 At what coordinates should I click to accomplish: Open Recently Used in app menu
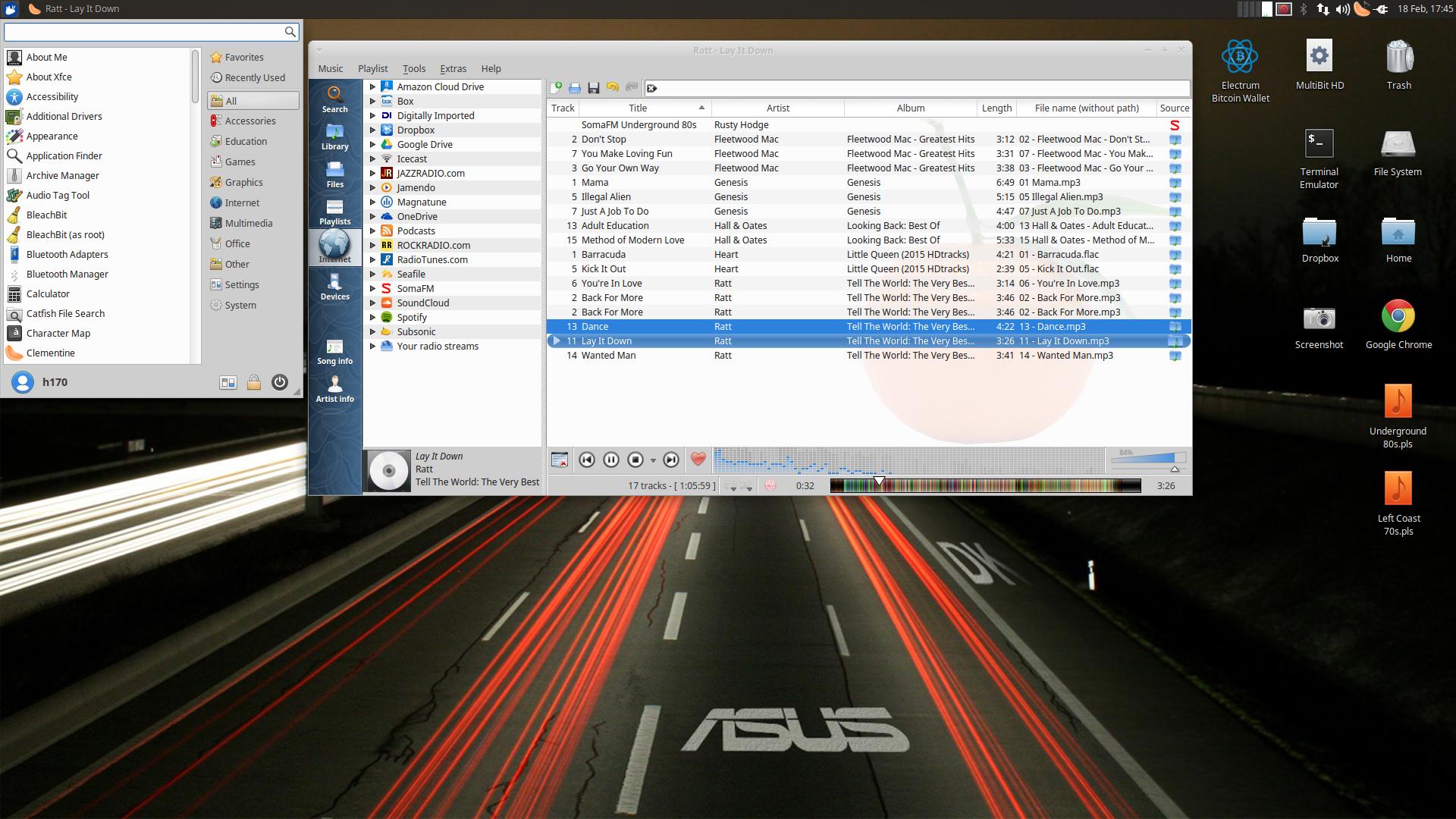pos(253,77)
